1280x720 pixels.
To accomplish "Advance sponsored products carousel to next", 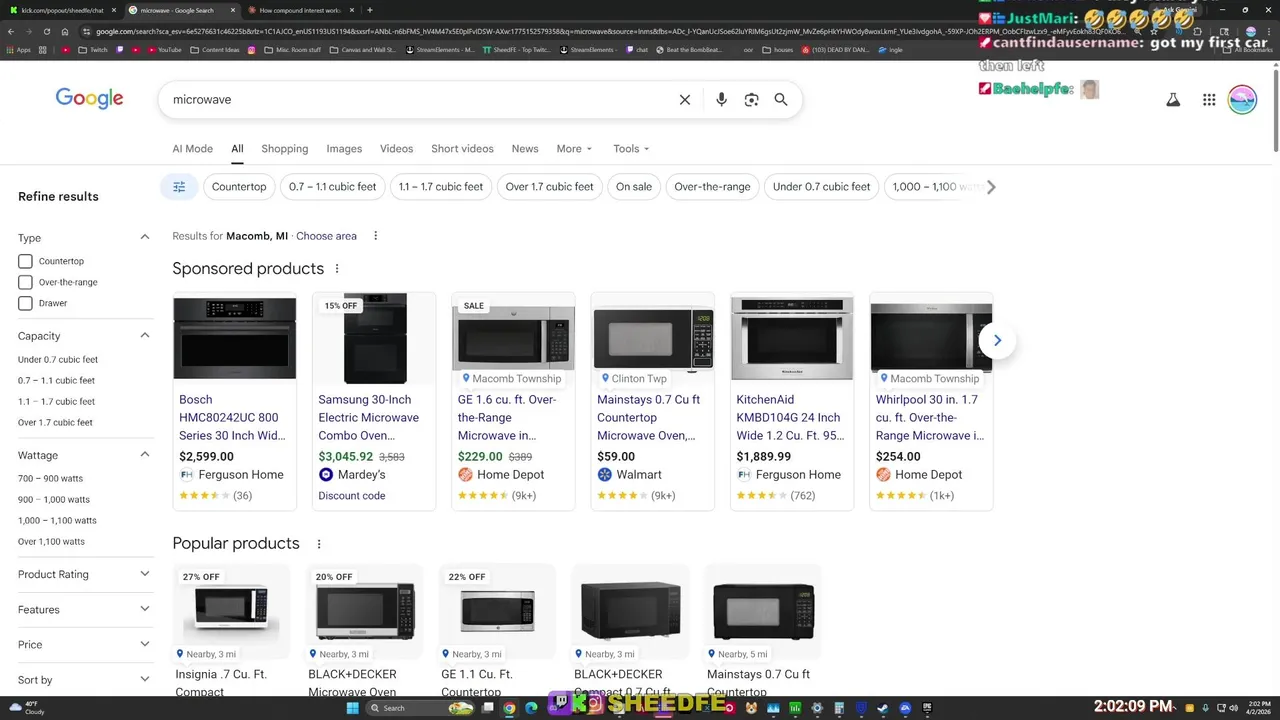I will (997, 341).
